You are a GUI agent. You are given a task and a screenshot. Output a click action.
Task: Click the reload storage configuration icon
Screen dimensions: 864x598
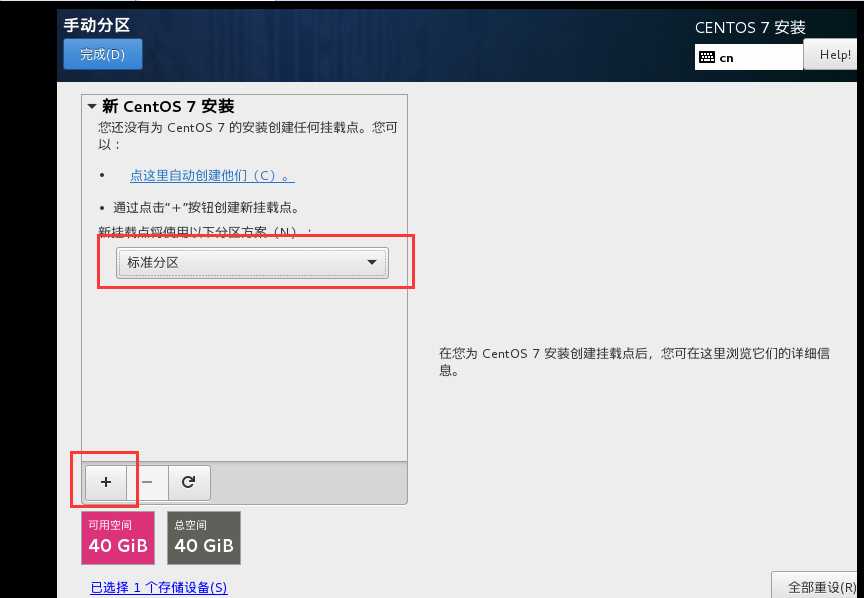click(188, 482)
